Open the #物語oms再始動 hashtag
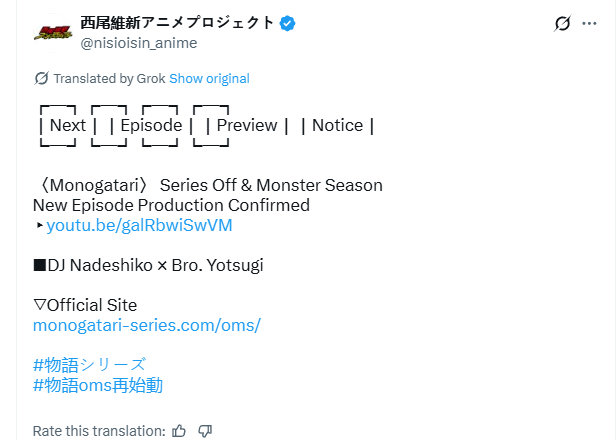 (97, 385)
